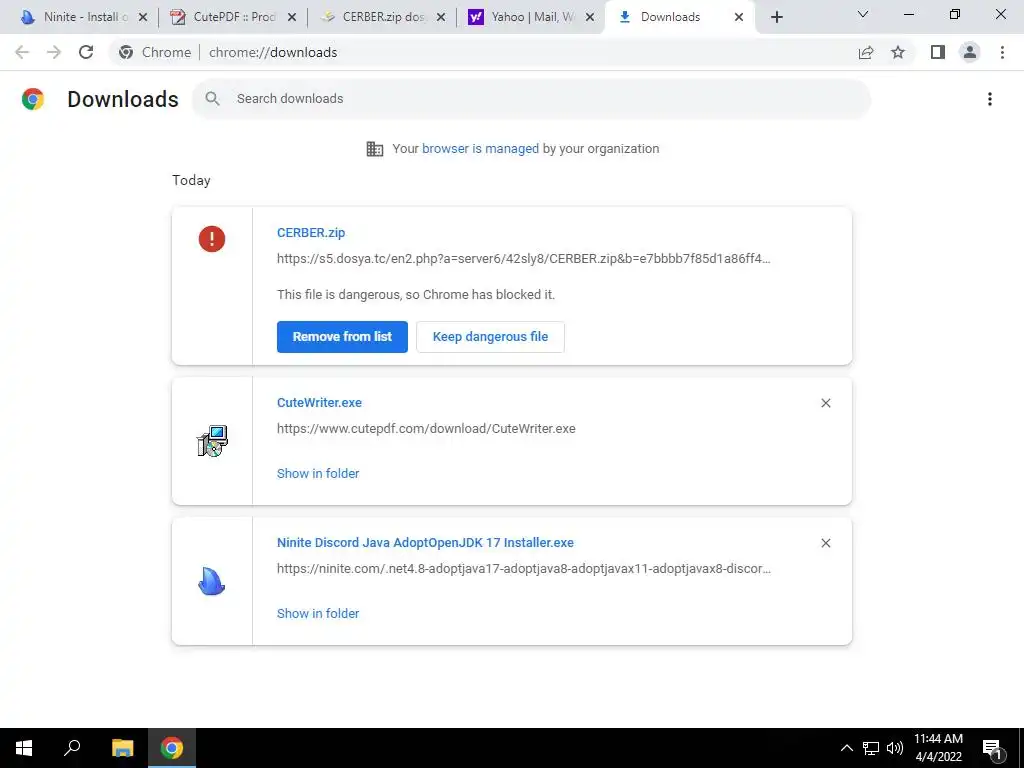Click the ninite.com source URL
Image resolution: width=1024 pixels, height=768 pixels.
524,569
